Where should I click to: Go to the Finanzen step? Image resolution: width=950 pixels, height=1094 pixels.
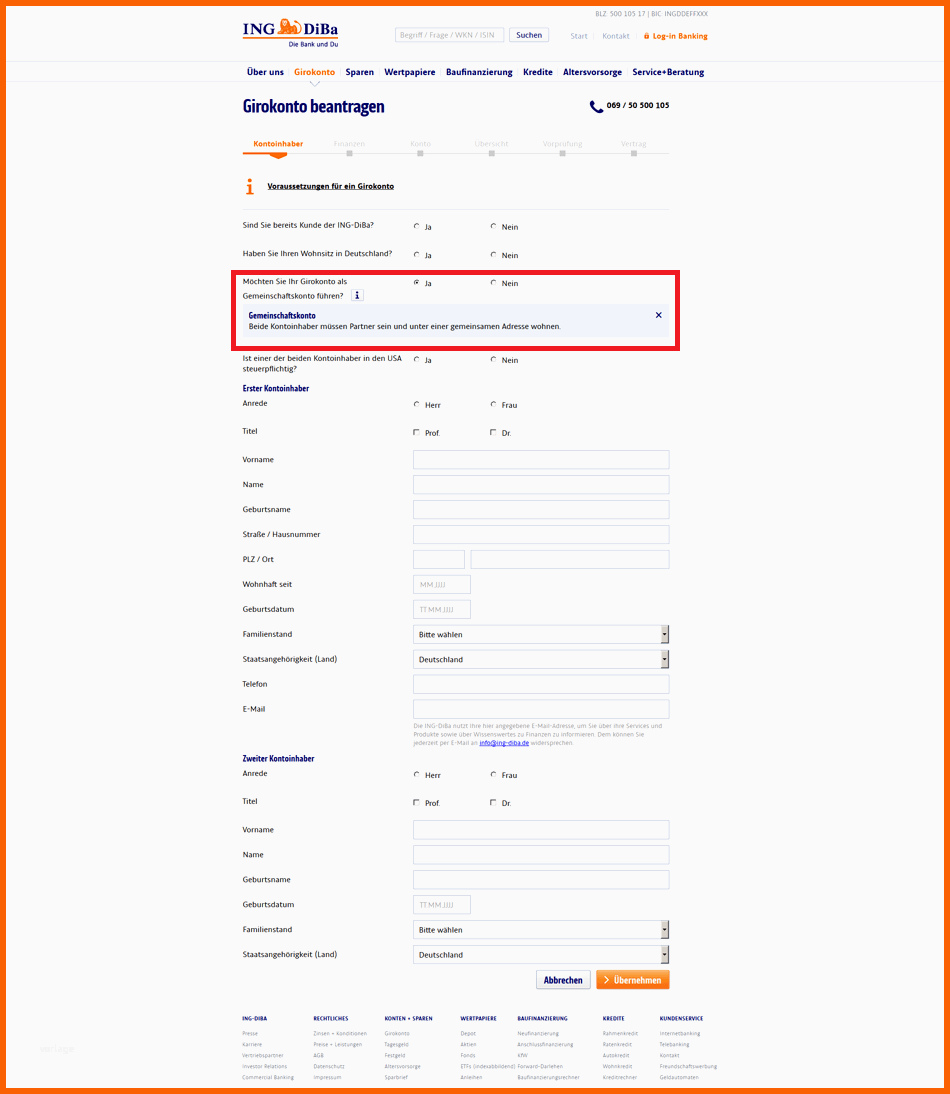pos(349,144)
